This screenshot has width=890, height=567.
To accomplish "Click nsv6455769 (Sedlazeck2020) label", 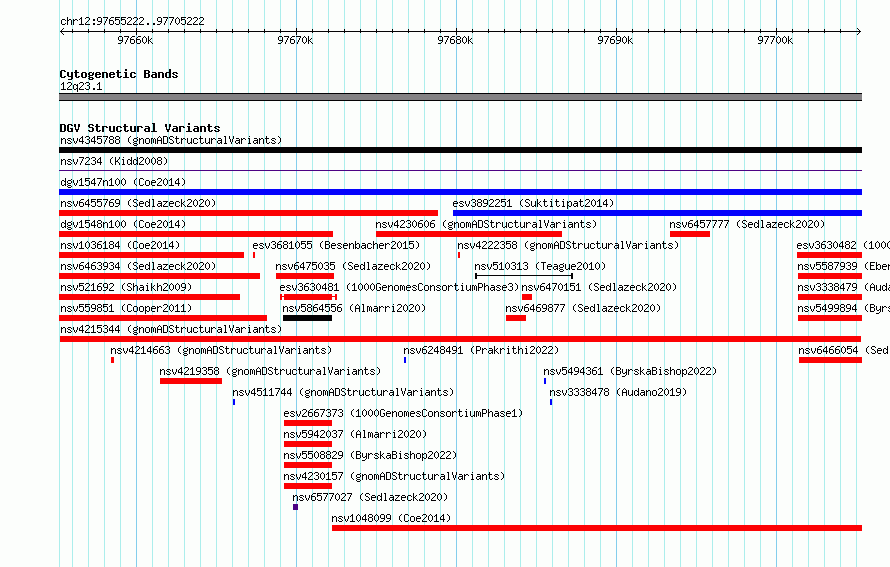I will point(138,203).
